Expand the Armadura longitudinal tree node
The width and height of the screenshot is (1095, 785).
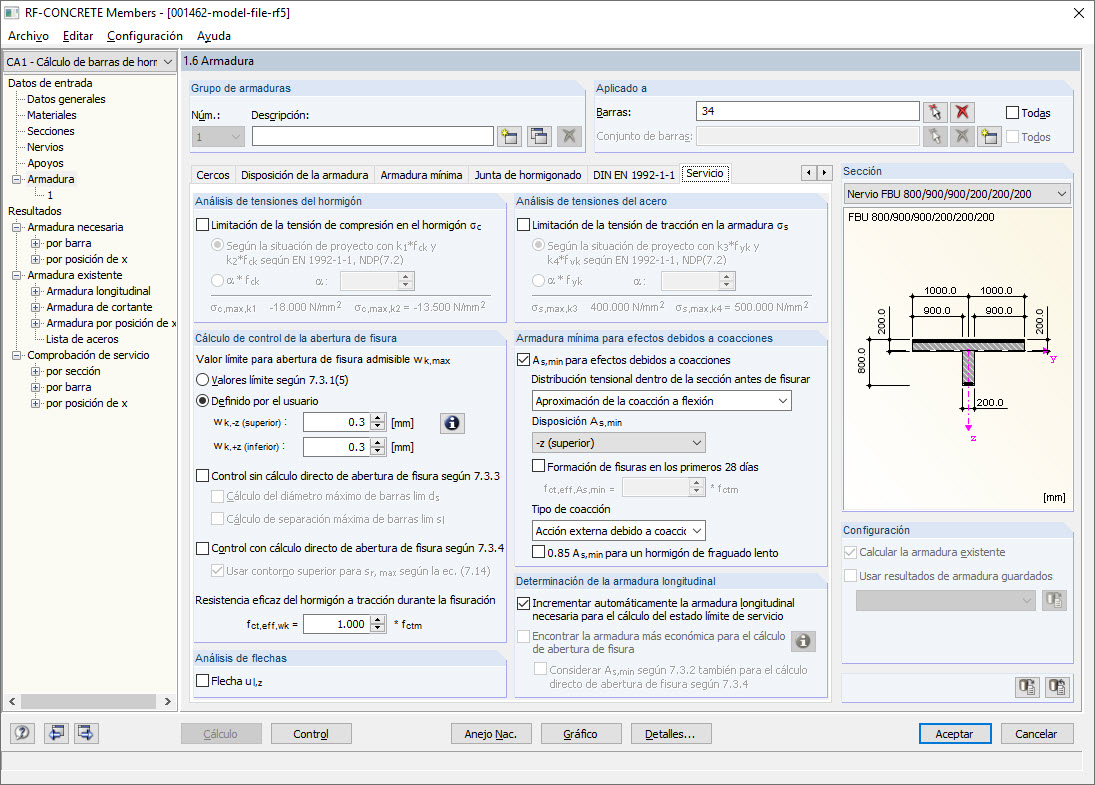[x=35, y=291]
